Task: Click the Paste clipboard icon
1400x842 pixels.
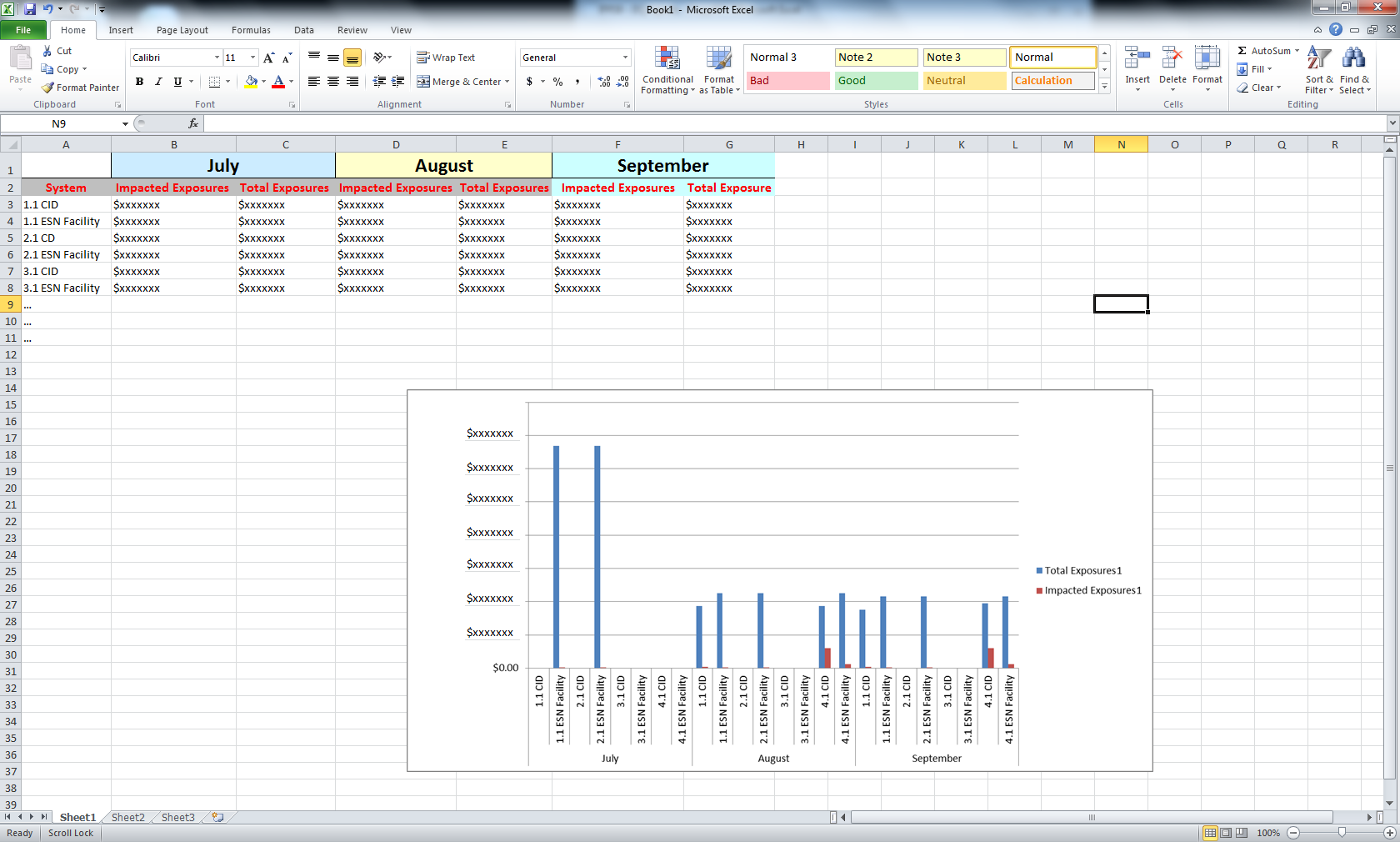Action: click(20, 58)
